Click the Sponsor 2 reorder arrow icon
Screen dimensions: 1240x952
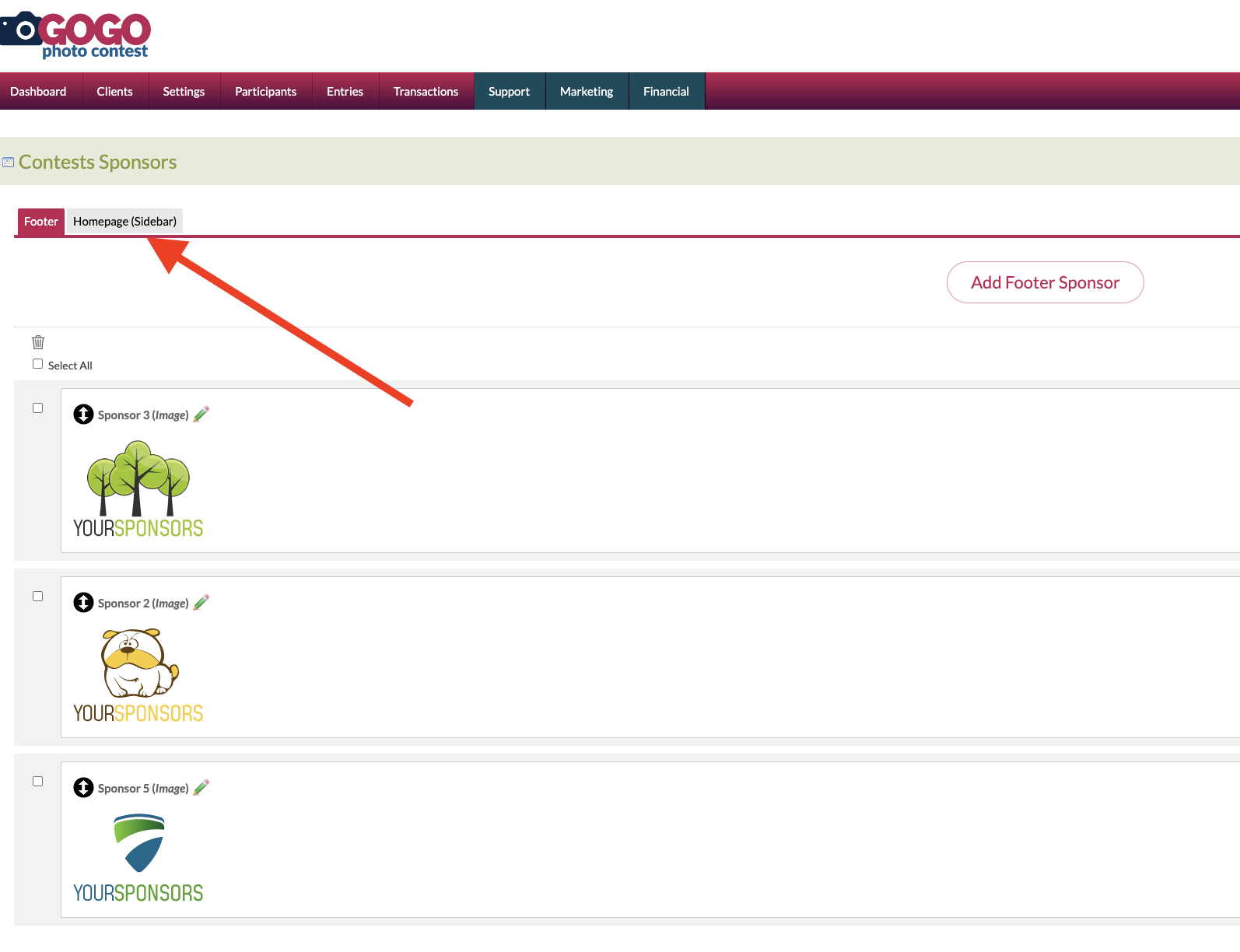pos(83,603)
